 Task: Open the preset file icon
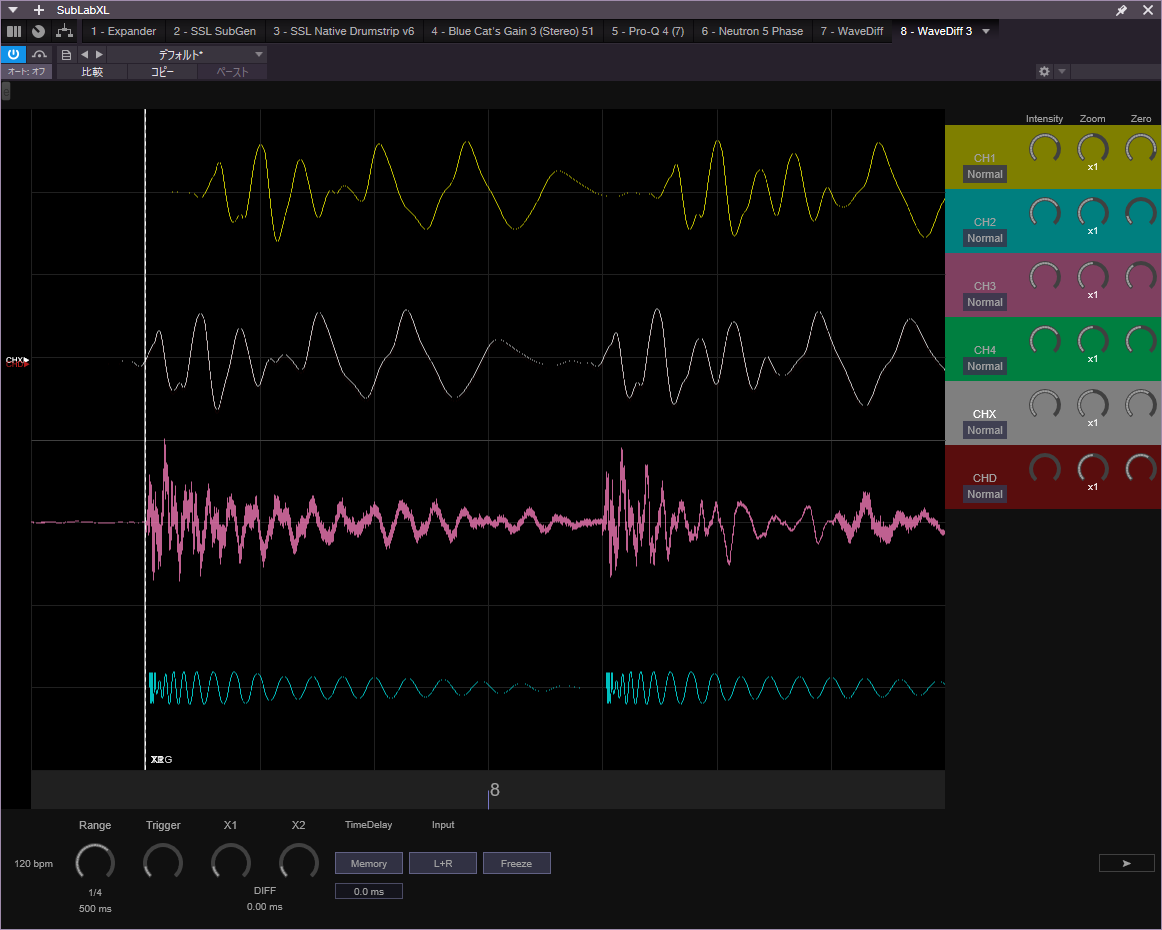pos(66,55)
